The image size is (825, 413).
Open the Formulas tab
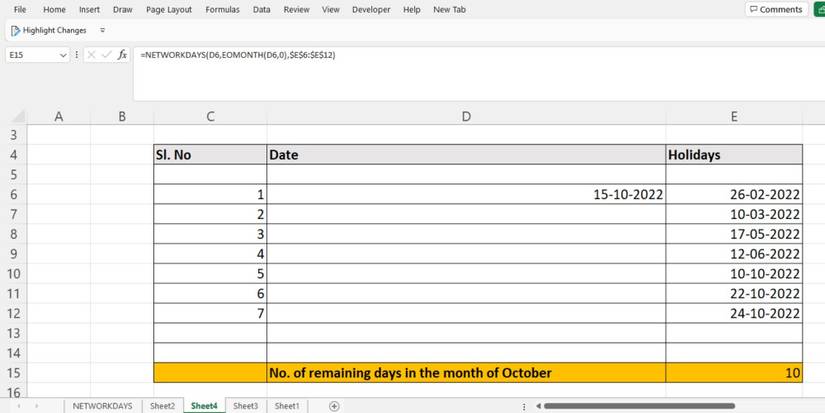point(222,9)
